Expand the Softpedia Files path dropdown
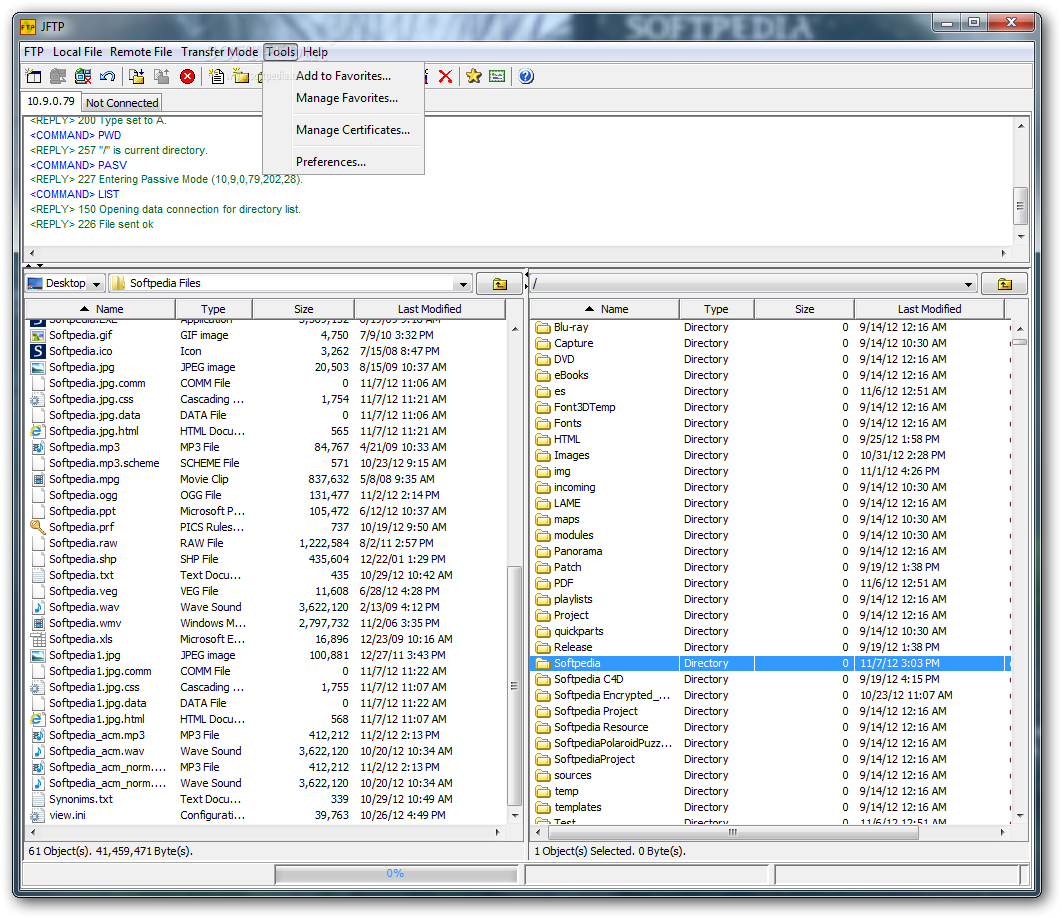The height and width of the screenshot is (918, 1062). pos(463,284)
